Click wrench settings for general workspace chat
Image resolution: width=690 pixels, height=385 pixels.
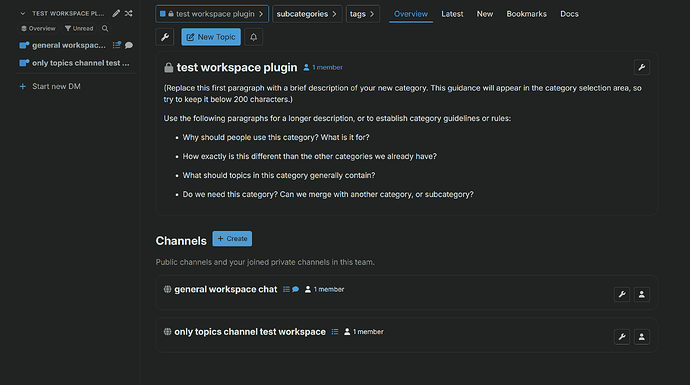pyautogui.click(x=622, y=294)
